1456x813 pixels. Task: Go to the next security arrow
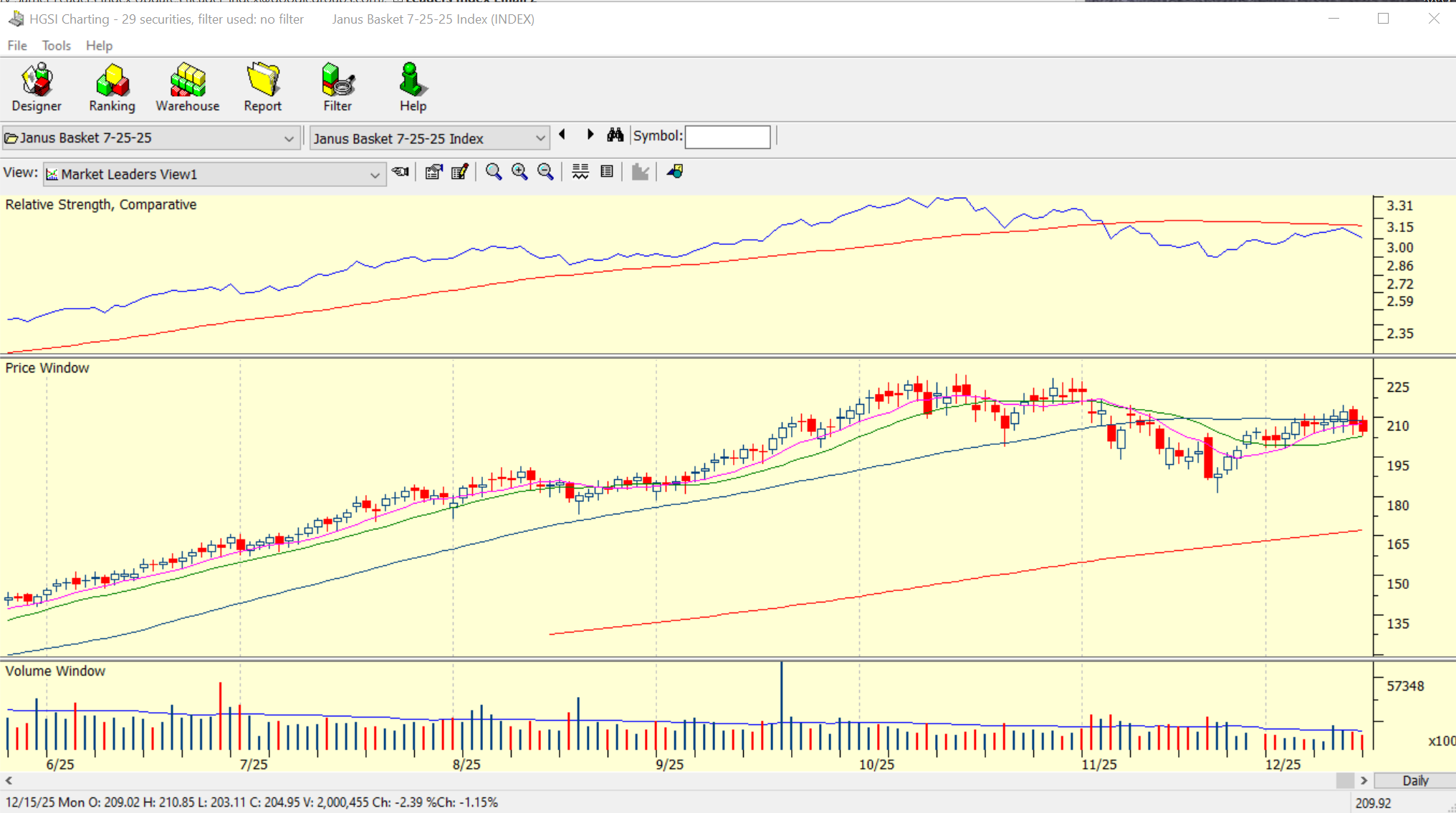tap(590, 135)
